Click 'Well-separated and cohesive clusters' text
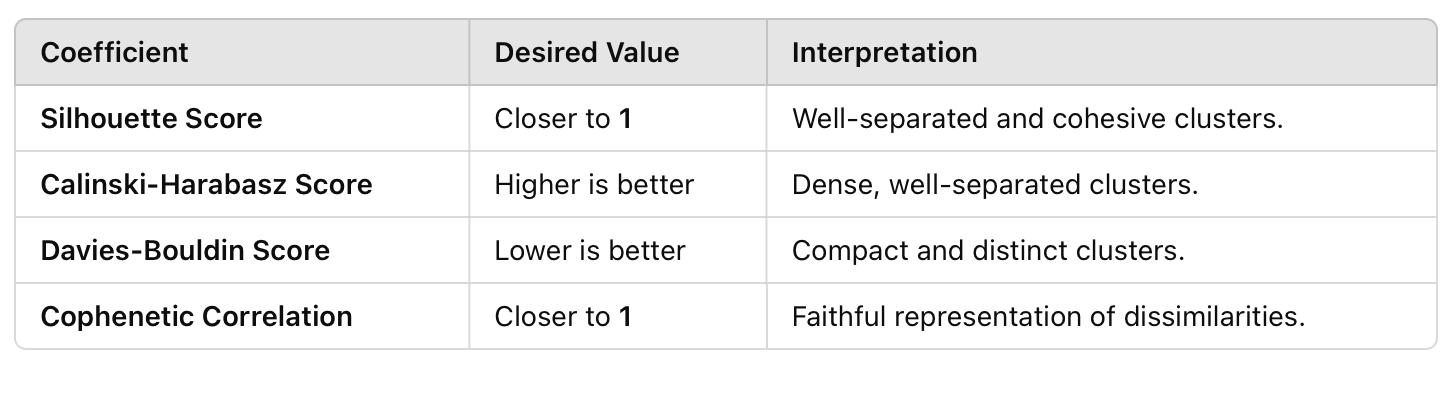The image size is (1456, 398). pos(1037,118)
